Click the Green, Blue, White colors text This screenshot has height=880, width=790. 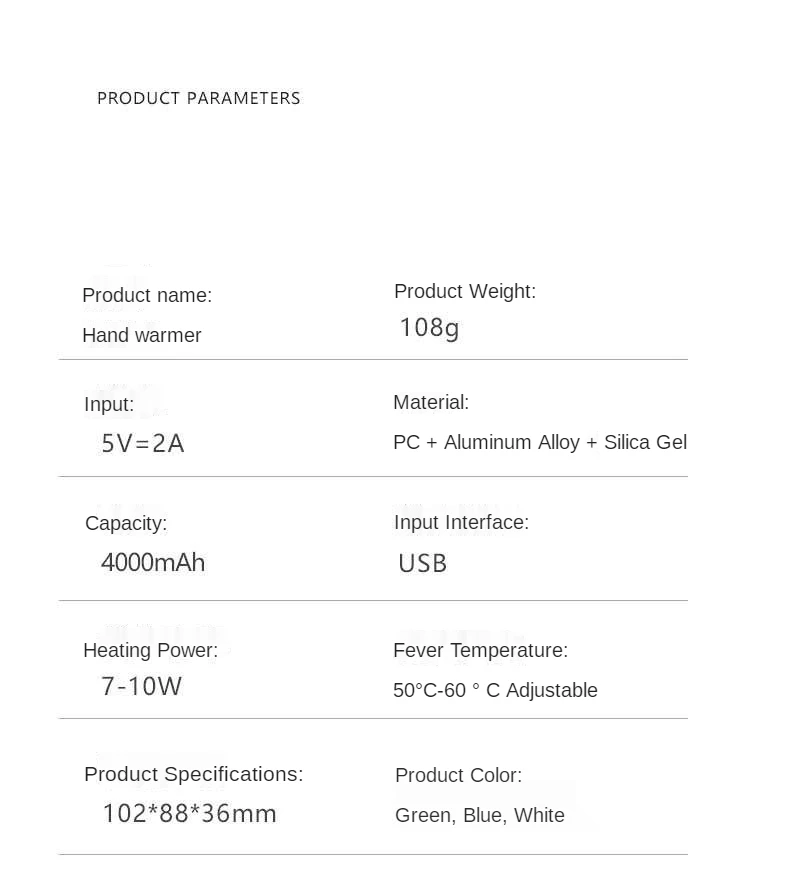click(480, 815)
